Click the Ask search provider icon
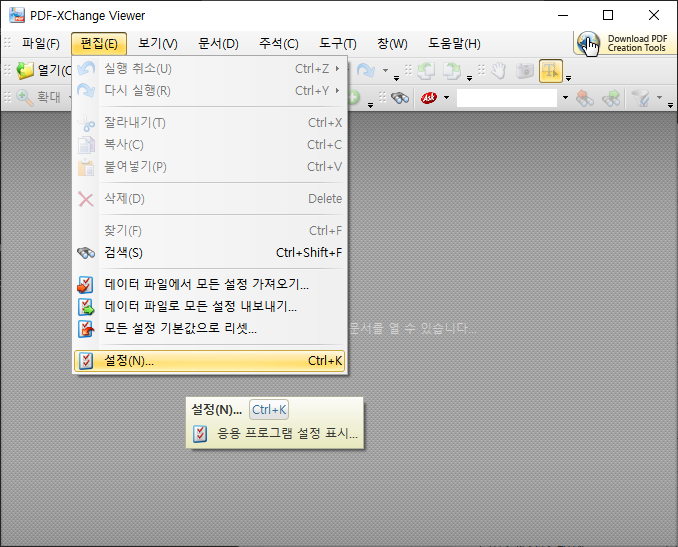678x547 pixels. (x=429, y=98)
